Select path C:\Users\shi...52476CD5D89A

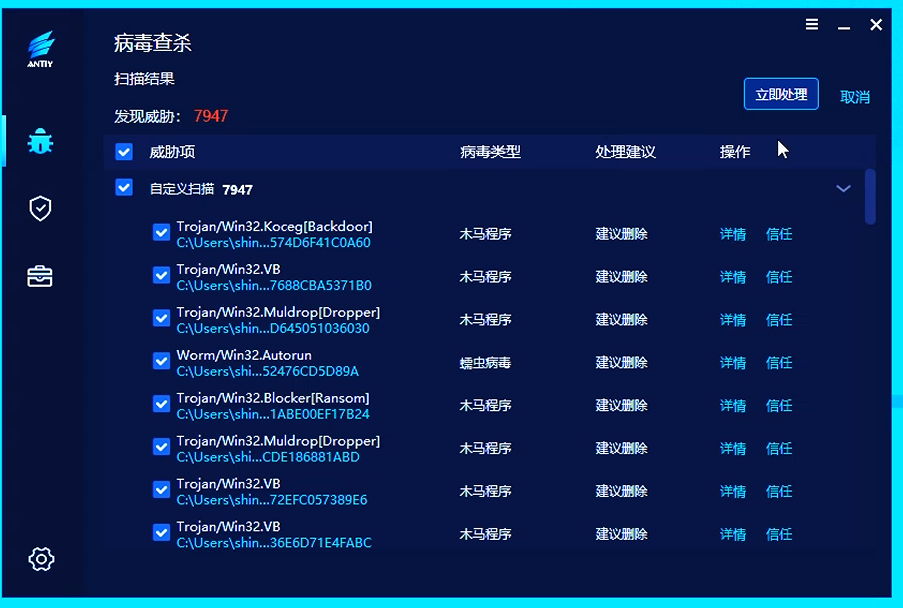[267, 371]
